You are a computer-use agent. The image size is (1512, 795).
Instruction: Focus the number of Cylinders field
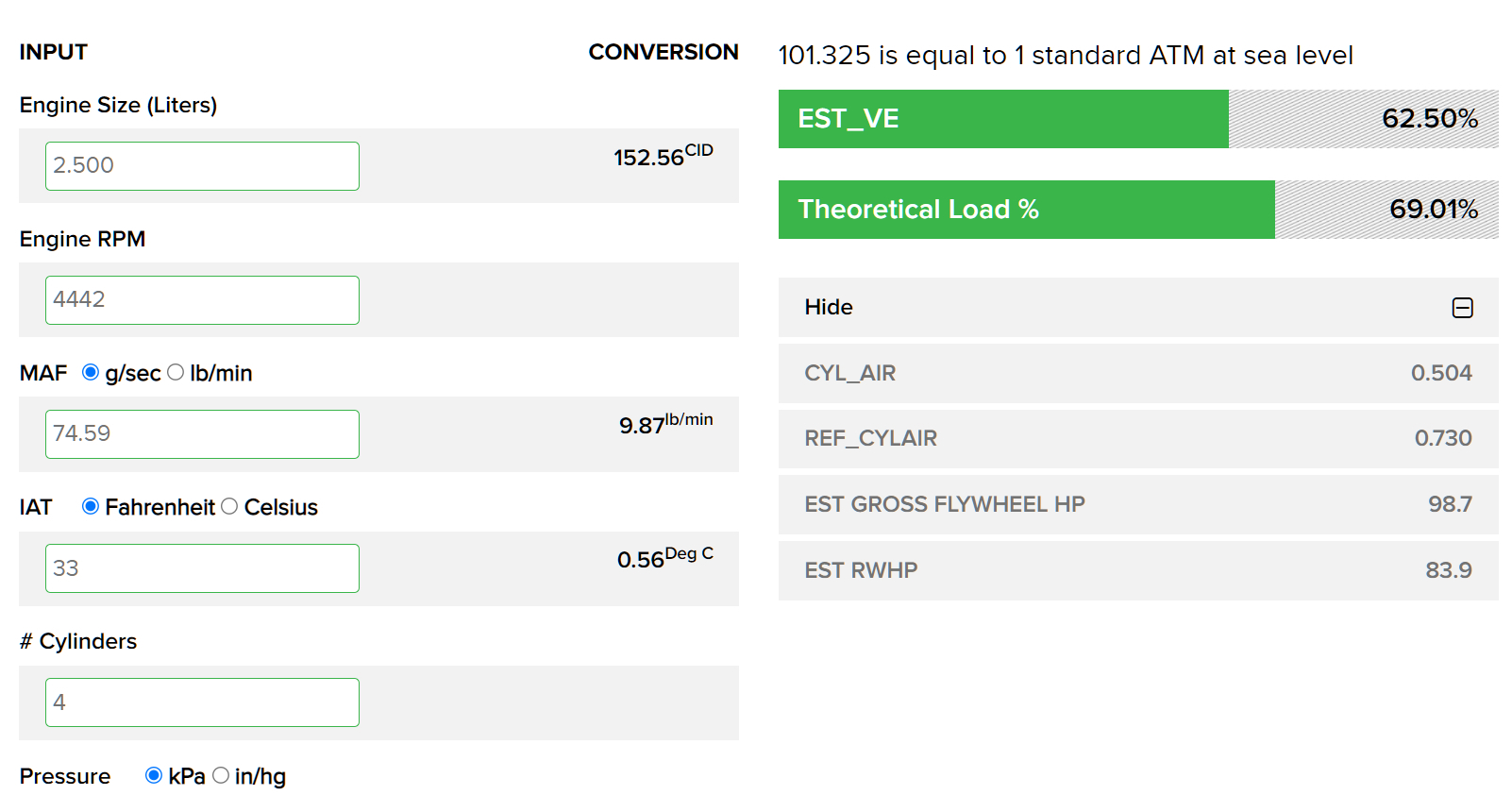202,702
